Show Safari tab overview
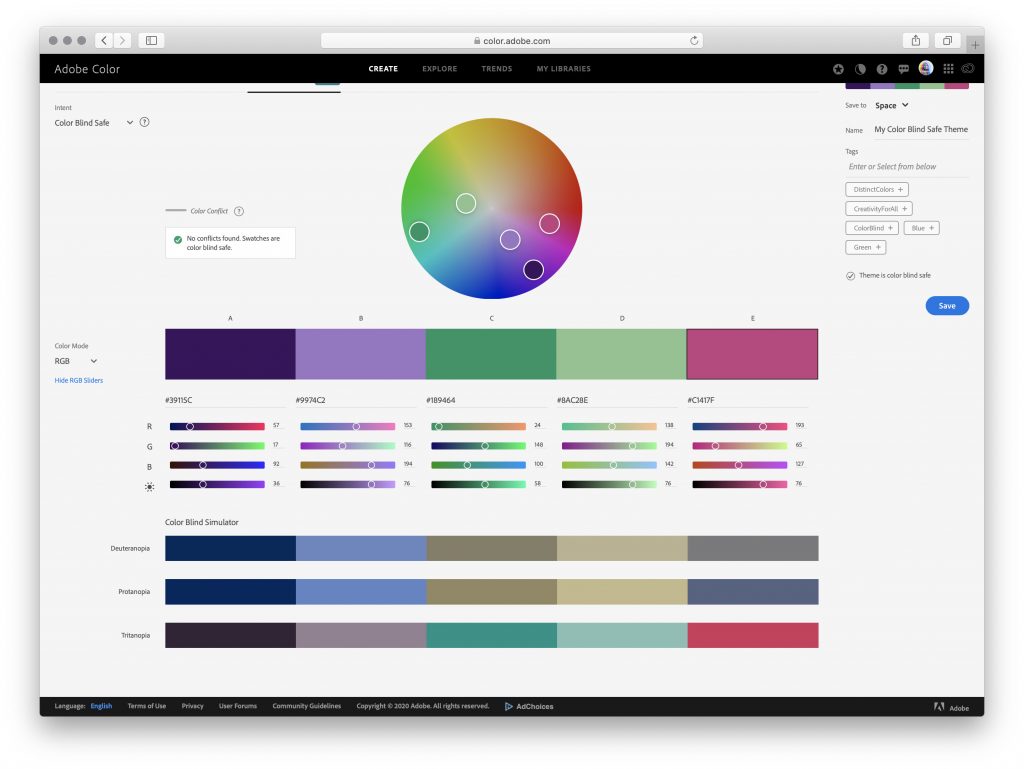Image resolution: width=1024 pixels, height=769 pixels. (947, 40)
